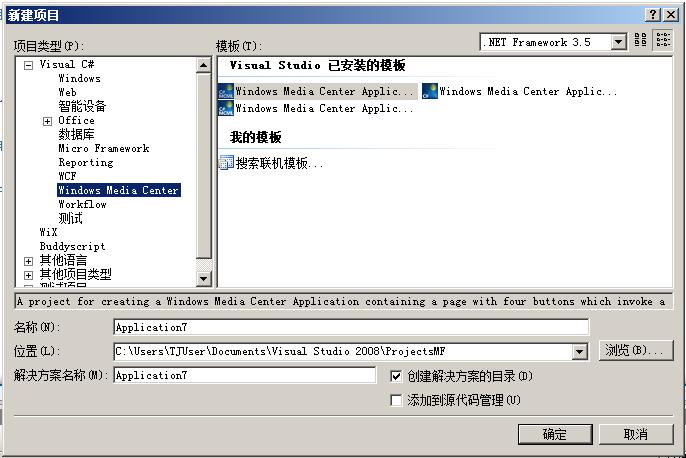Viewport: 686px width, 458px height.
Task: Select the Visual C# tree label
Action: coord(66,64)
